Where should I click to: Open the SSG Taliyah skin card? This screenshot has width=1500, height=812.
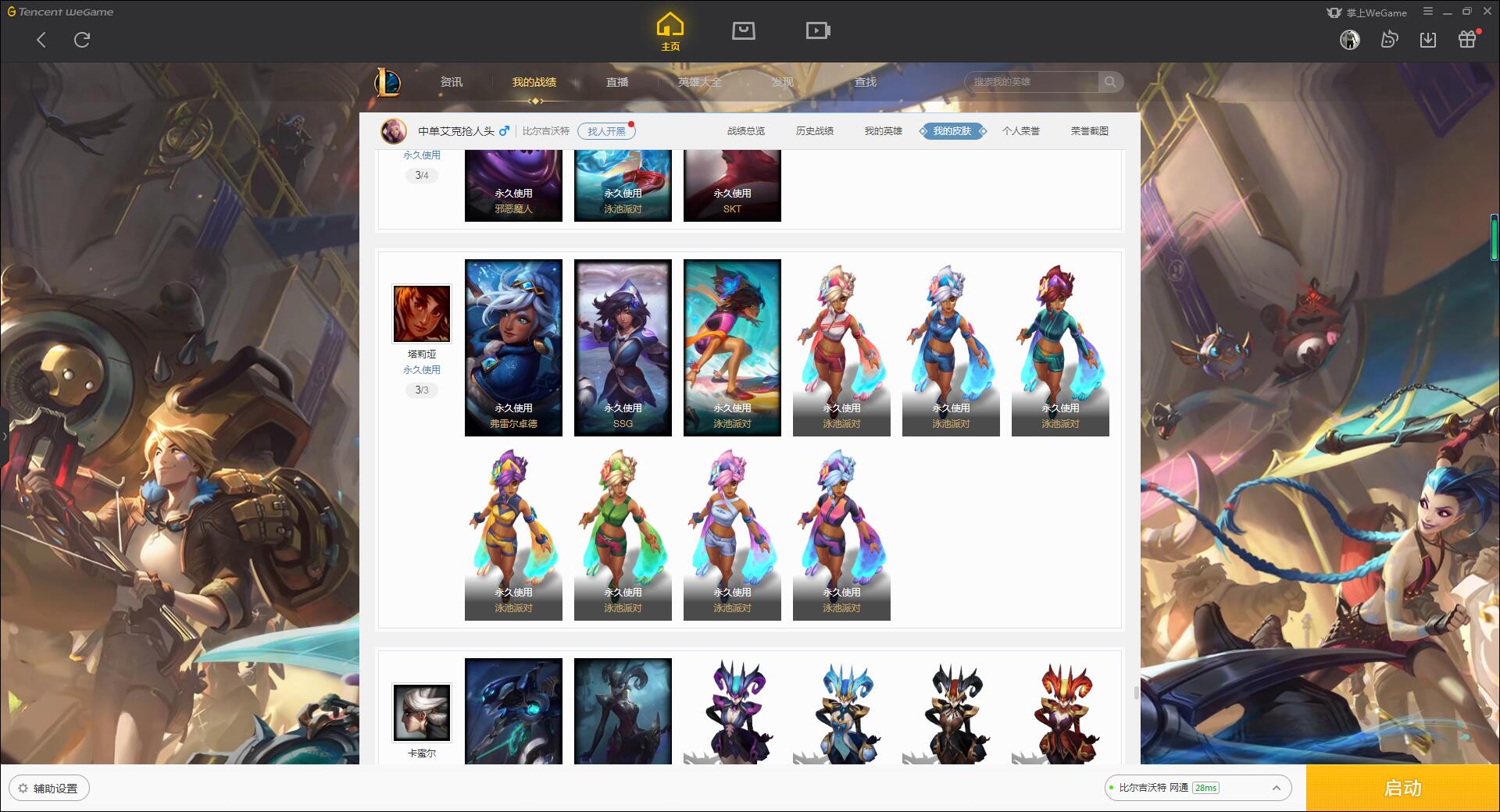click(x=623, y=347)
